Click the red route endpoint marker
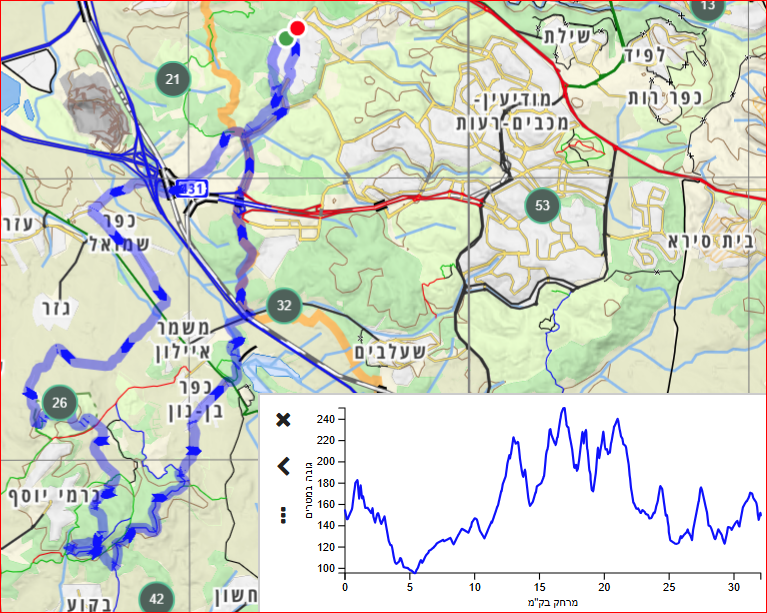The height and width of the screenshot is (613, 767). coord(297,28)
